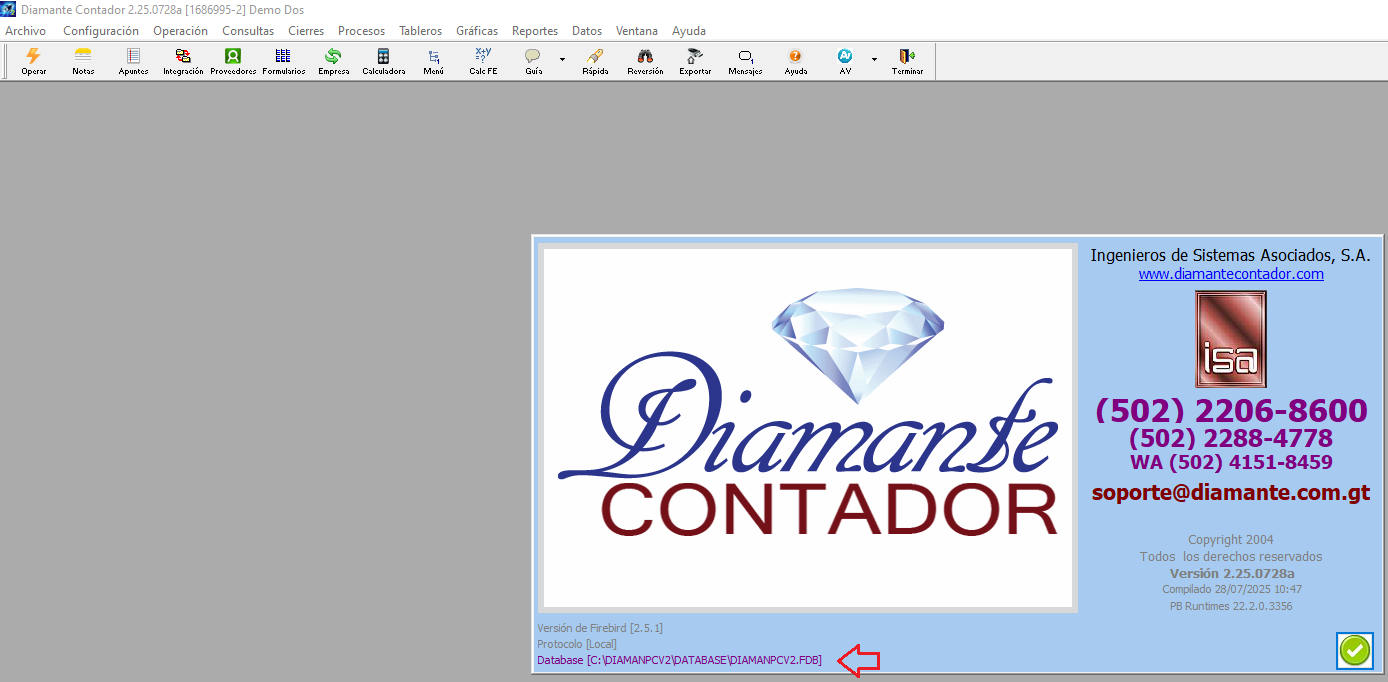Click Compilado 28/07/2025 10:47 text
This screenshot has height=682, width=1388.
pyautogui.click(x=1232, y=589)
